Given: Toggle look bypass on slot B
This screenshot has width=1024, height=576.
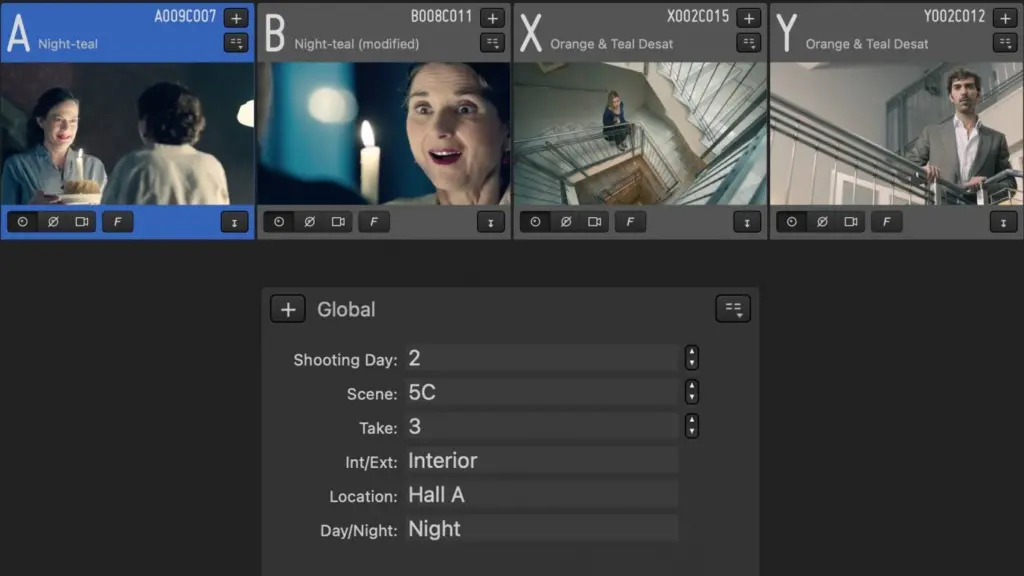Looking at the screenshot, I should click(310, 222).
